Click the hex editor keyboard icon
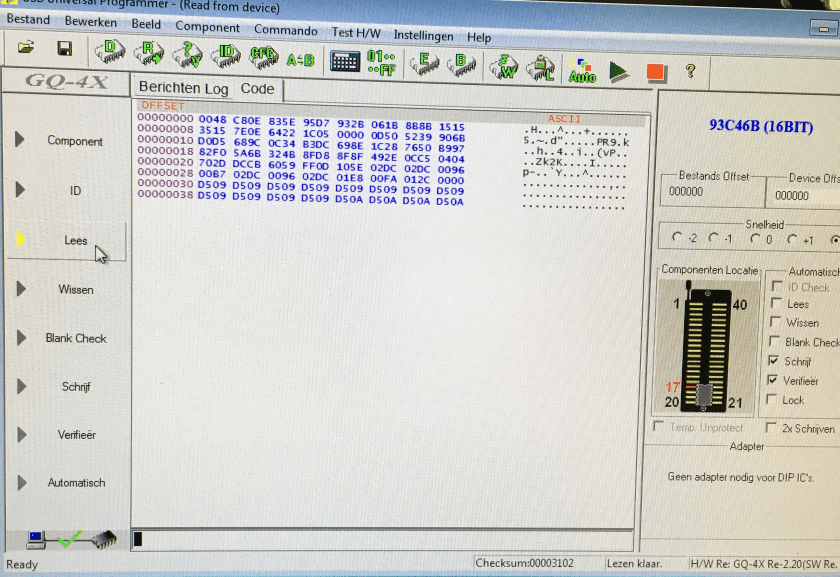The height and width of the screenshot is (577, 840). click(x=345, y=61)
